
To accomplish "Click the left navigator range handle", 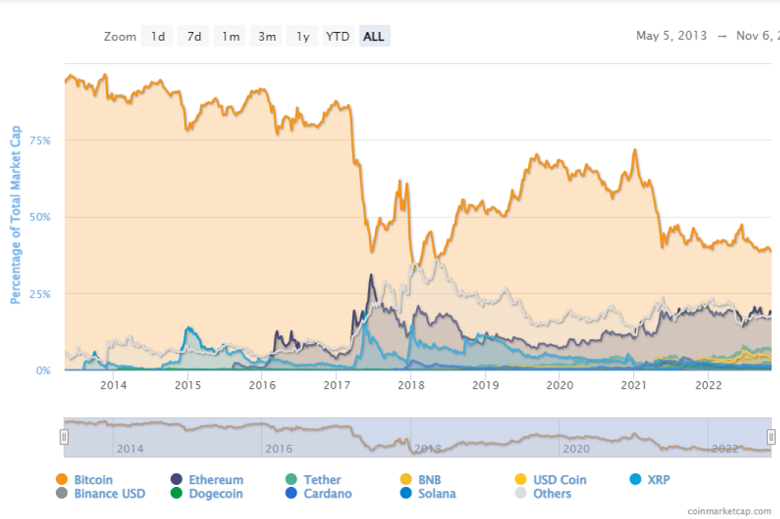I will (64, 437).
